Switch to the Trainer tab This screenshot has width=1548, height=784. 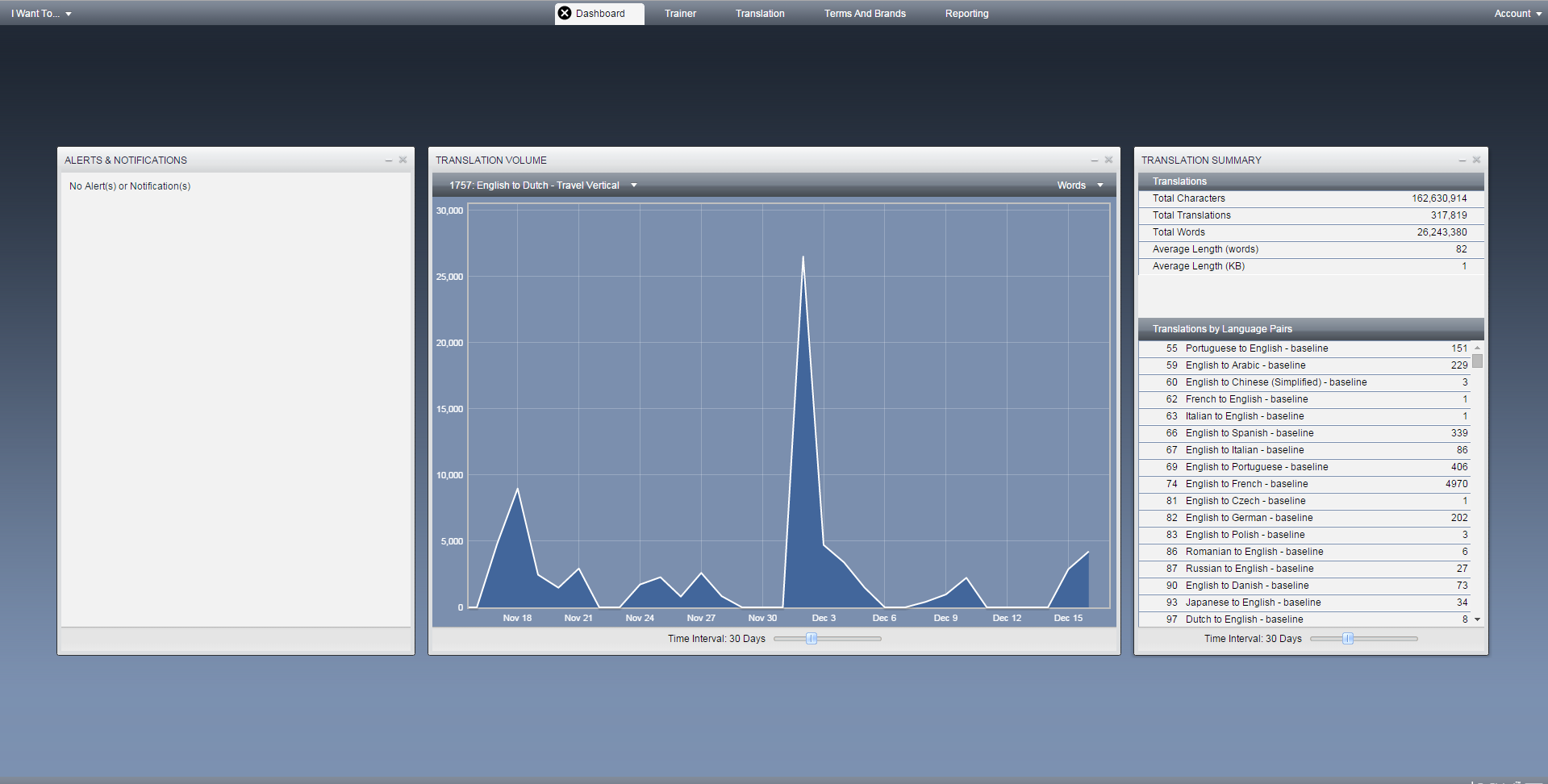(x=680, y=14)
